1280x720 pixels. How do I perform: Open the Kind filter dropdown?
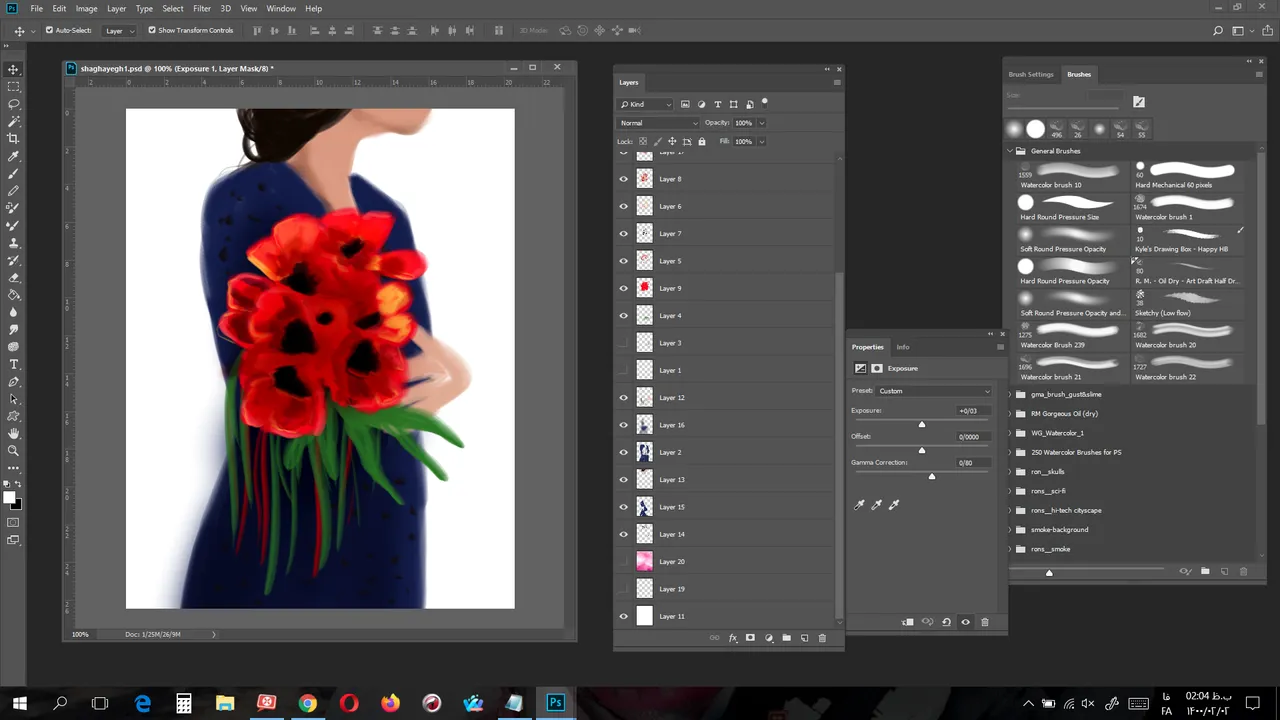(646, 104)
